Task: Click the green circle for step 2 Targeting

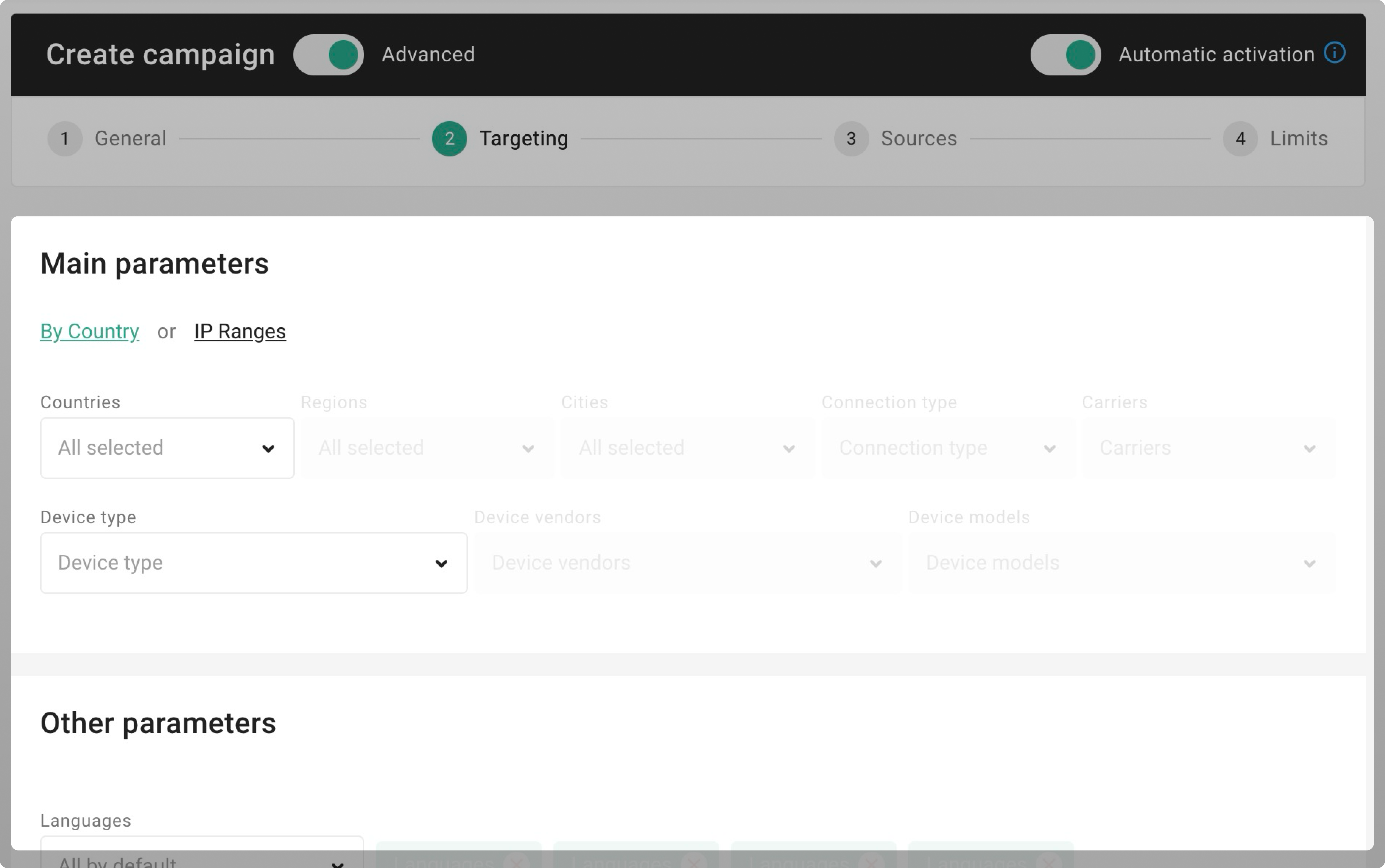Action: click(449, 138)
